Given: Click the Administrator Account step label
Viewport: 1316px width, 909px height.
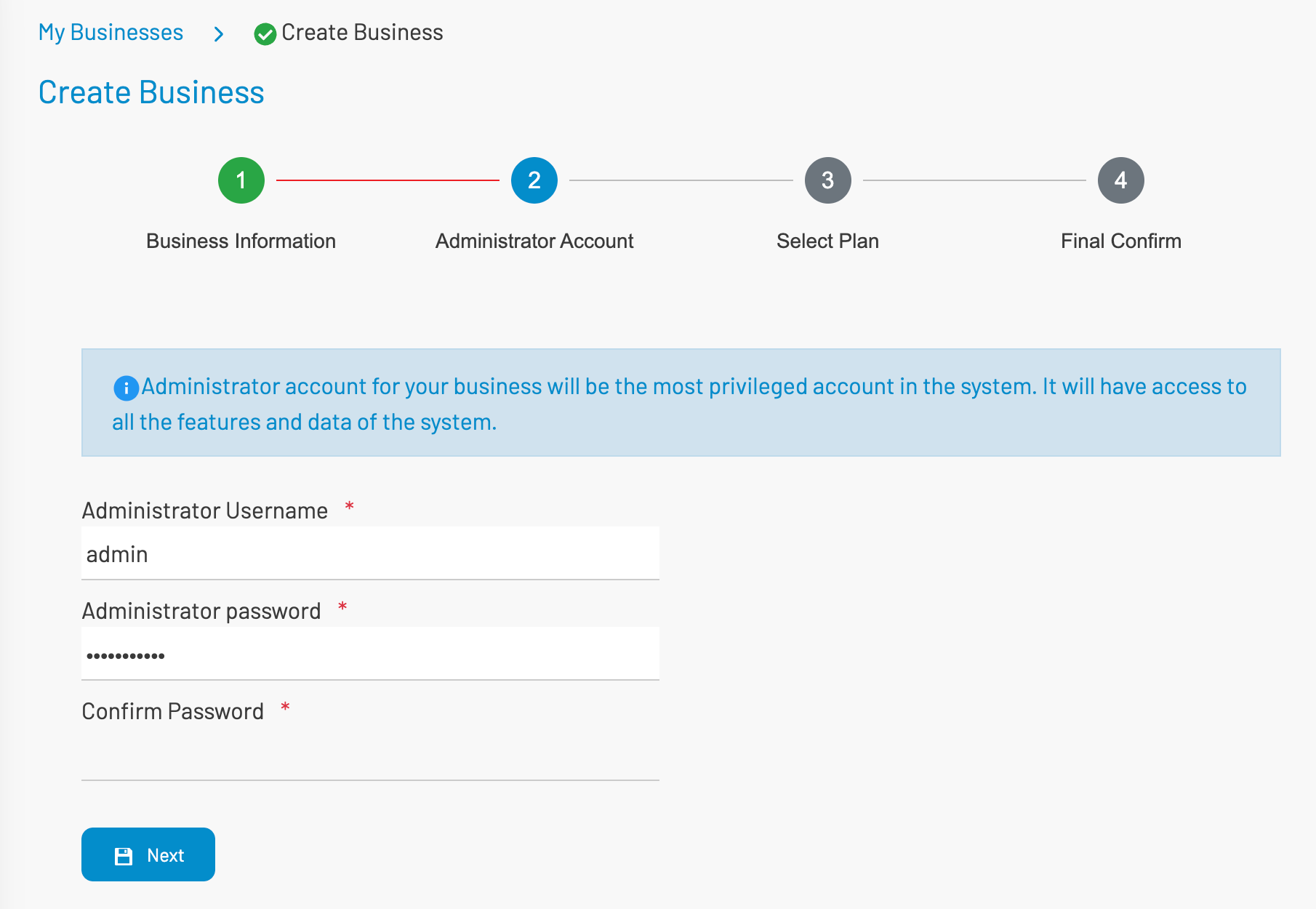Looking at the screenshot, I should [x=534, y=241].
